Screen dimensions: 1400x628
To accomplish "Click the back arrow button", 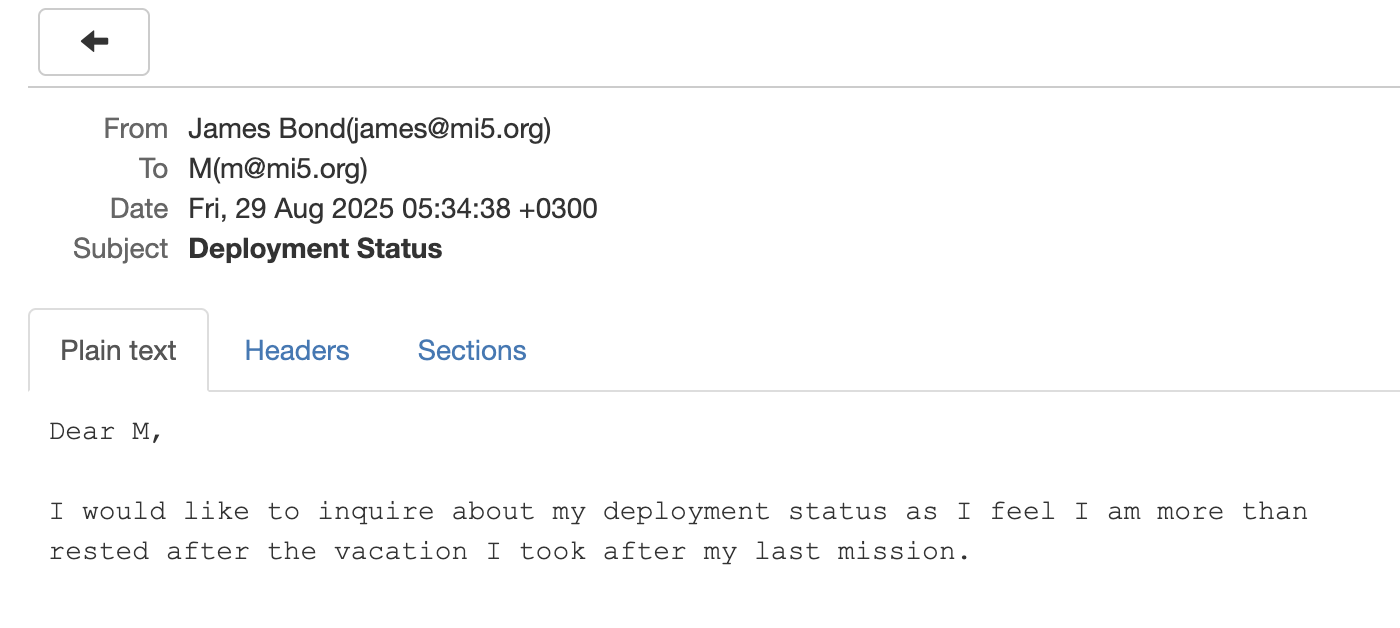I will 93,42.
